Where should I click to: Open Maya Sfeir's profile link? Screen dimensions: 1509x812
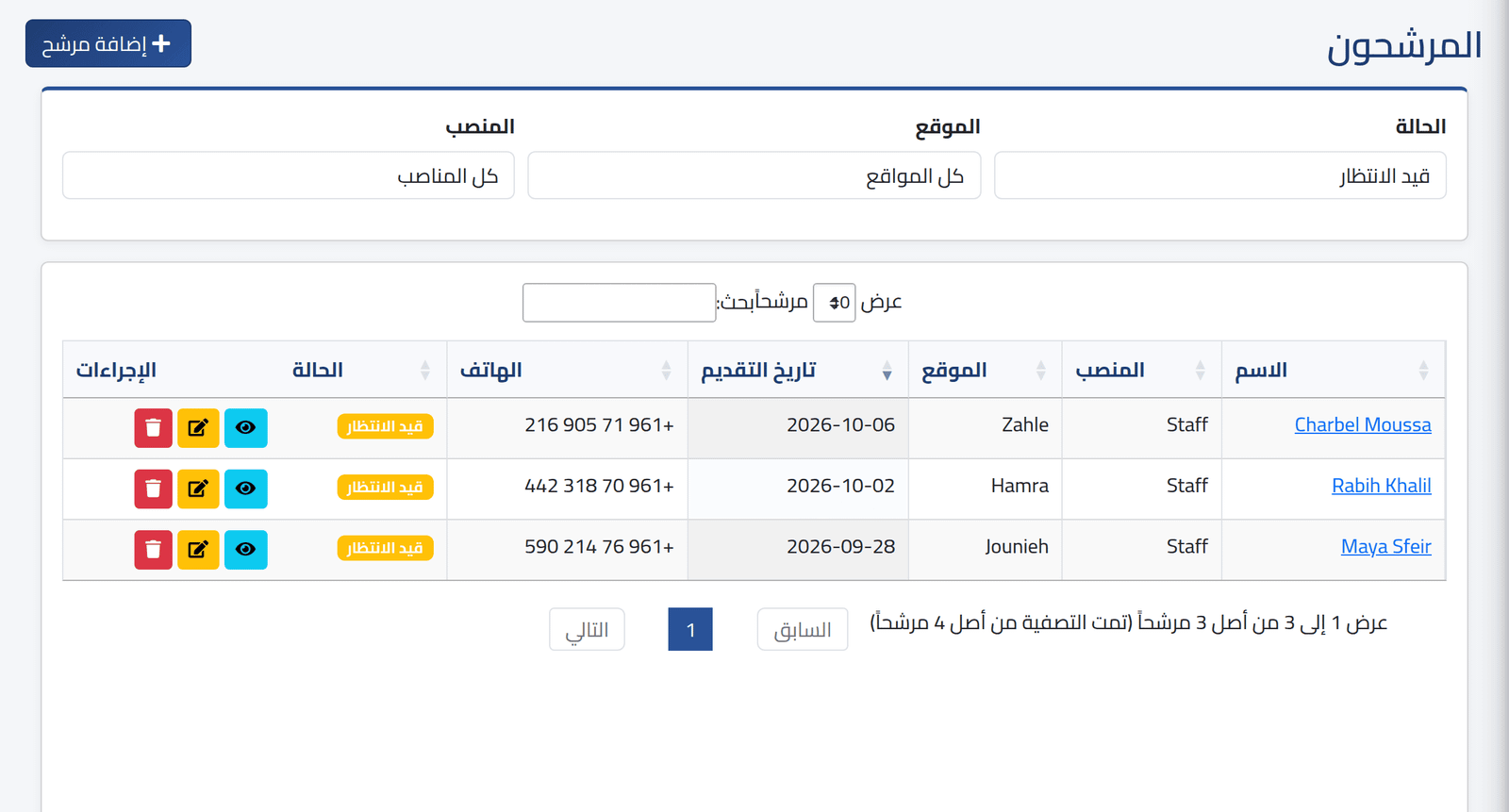coord(1386,547)
